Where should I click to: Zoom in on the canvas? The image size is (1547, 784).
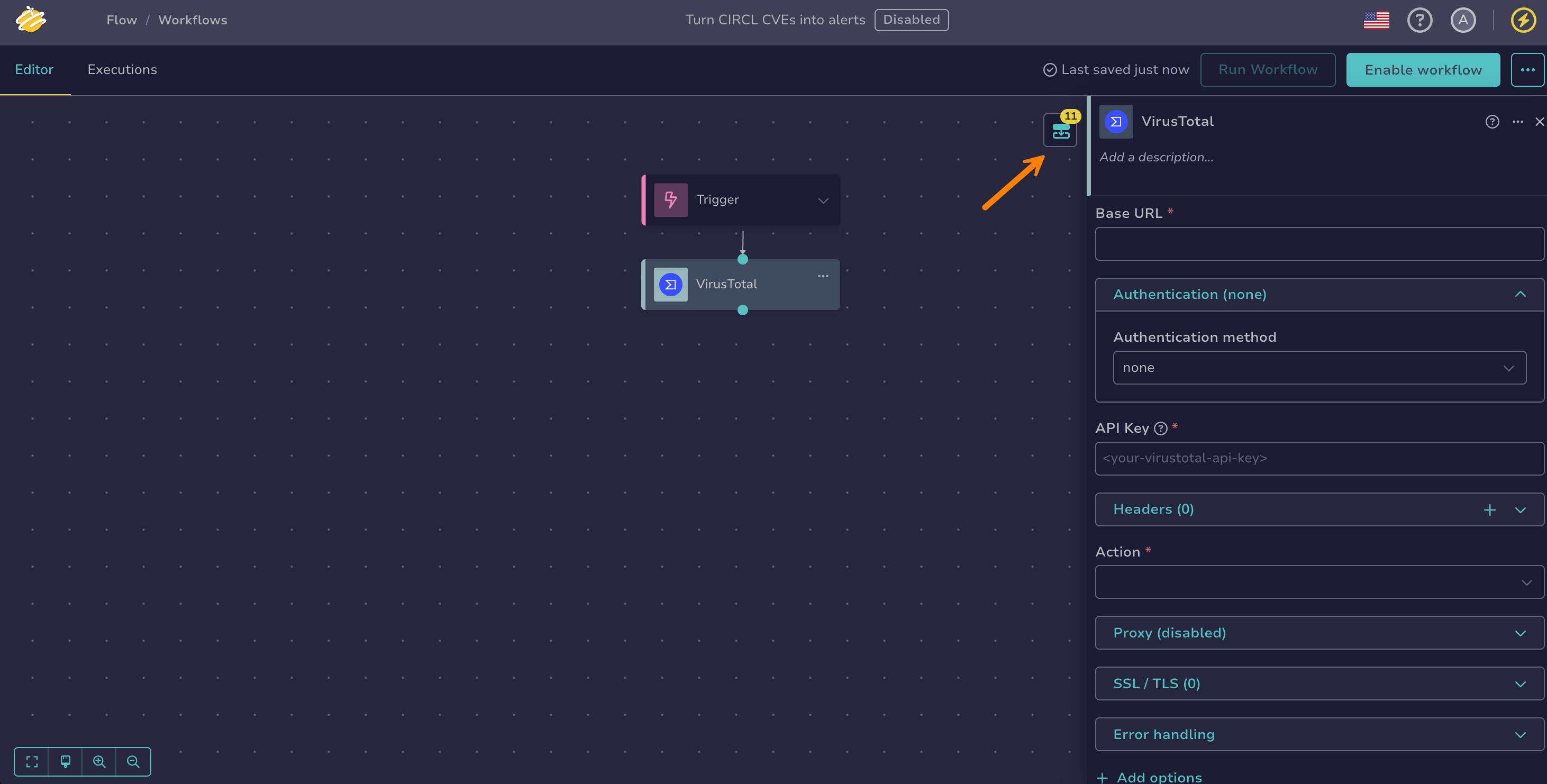click(99, 761)
